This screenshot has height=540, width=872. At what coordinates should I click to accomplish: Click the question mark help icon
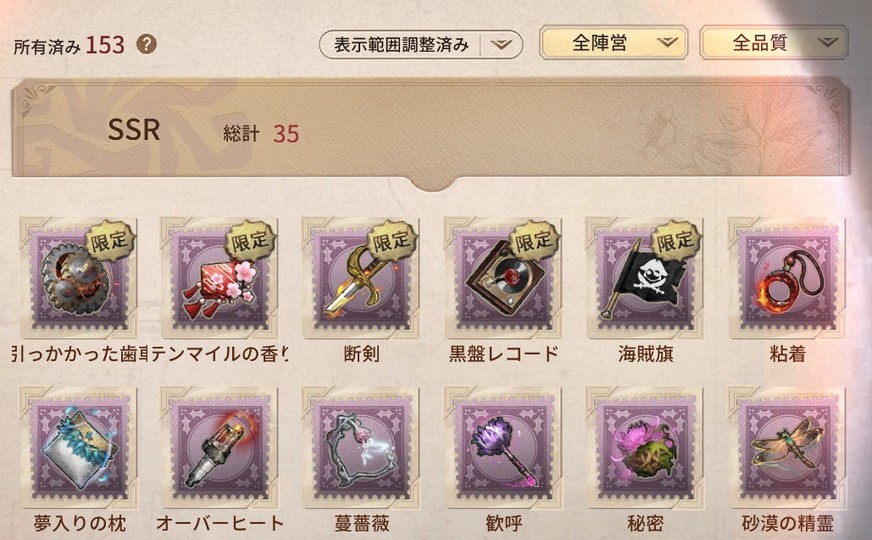click(x=146, y=44)
